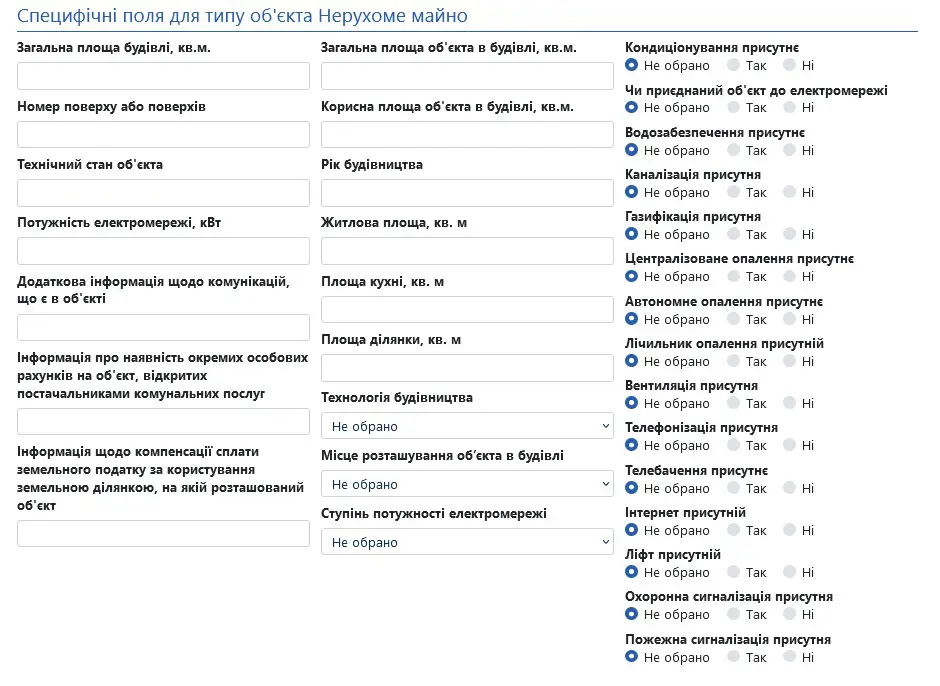940x686 pixels.
Task: Focus the Рік будівництва text field
Action: [467, 193]
